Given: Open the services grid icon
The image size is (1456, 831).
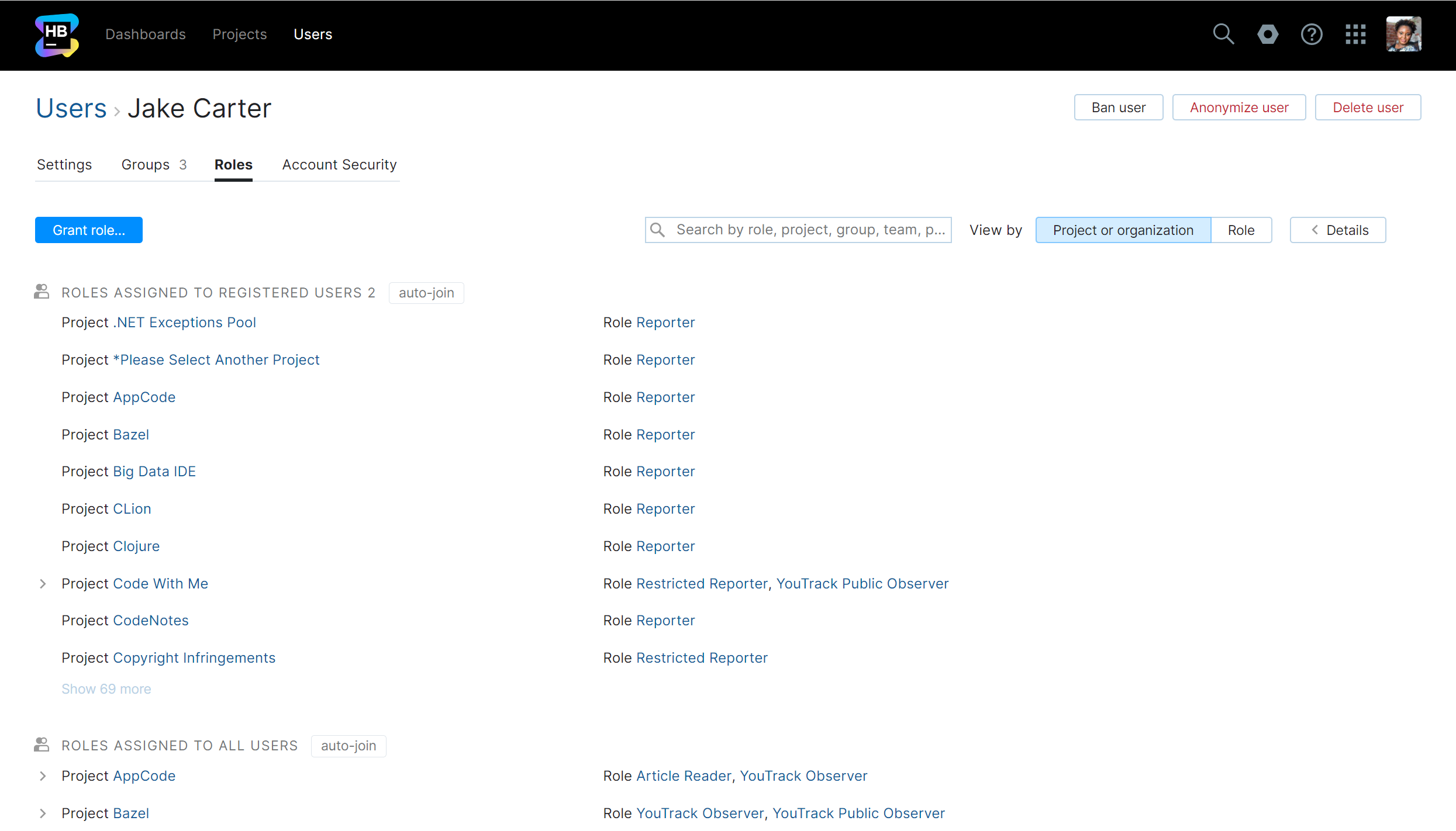Looking at the screenshot, I should click(x=1355, y=34).
